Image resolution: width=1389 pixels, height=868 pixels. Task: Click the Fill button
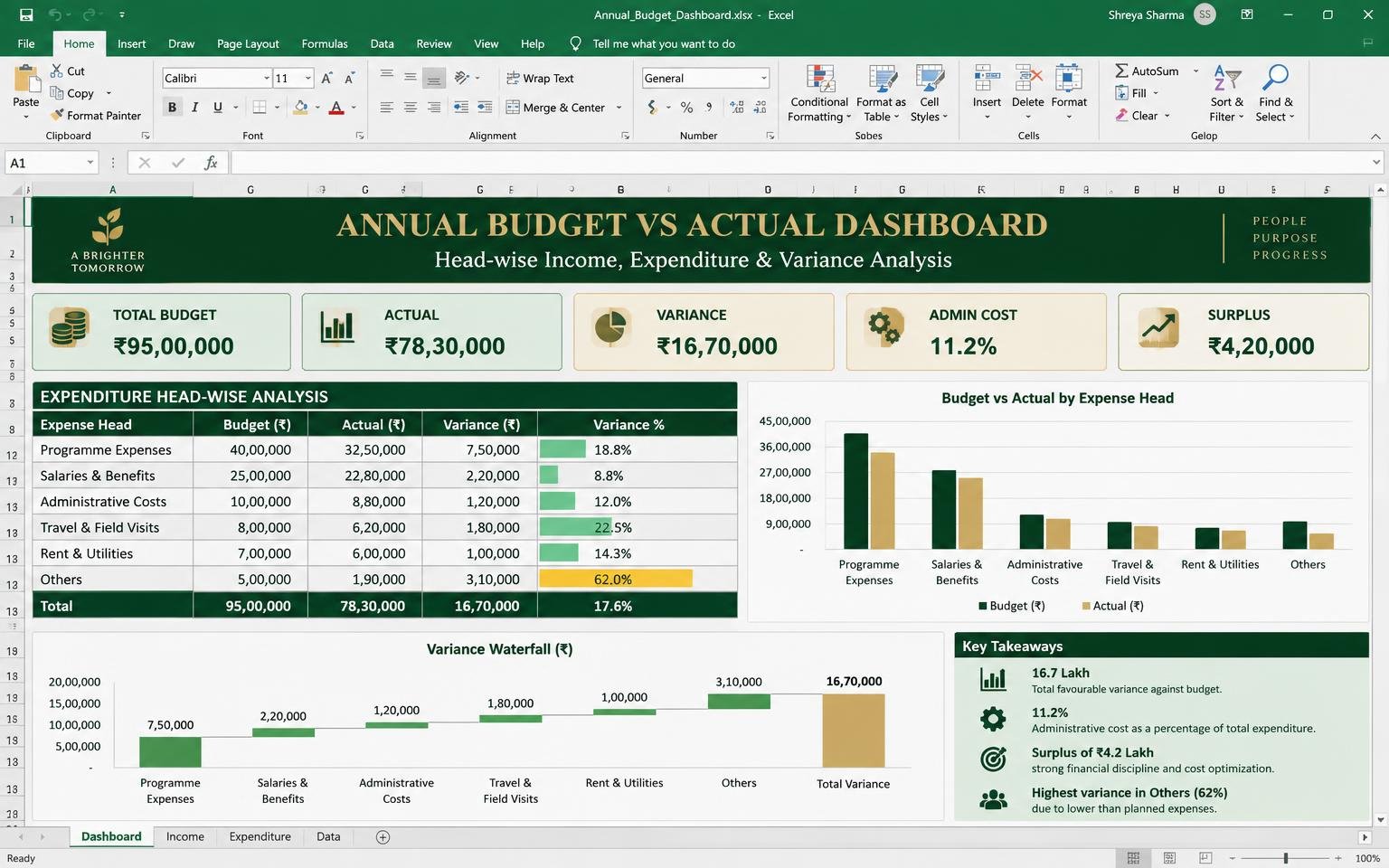coord(1137,93)
